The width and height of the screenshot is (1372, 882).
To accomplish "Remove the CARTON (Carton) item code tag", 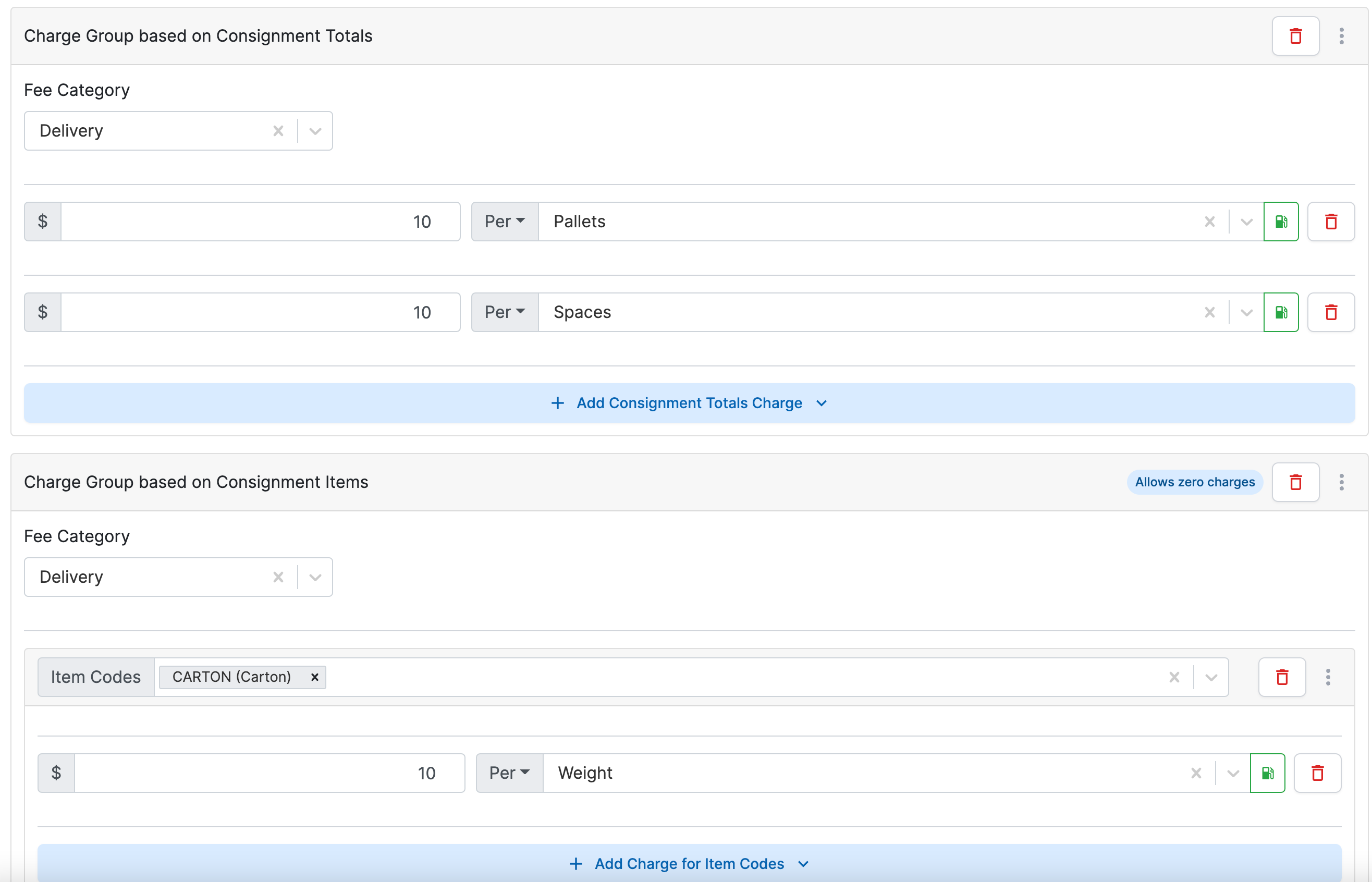I will (x=314, y=677).
